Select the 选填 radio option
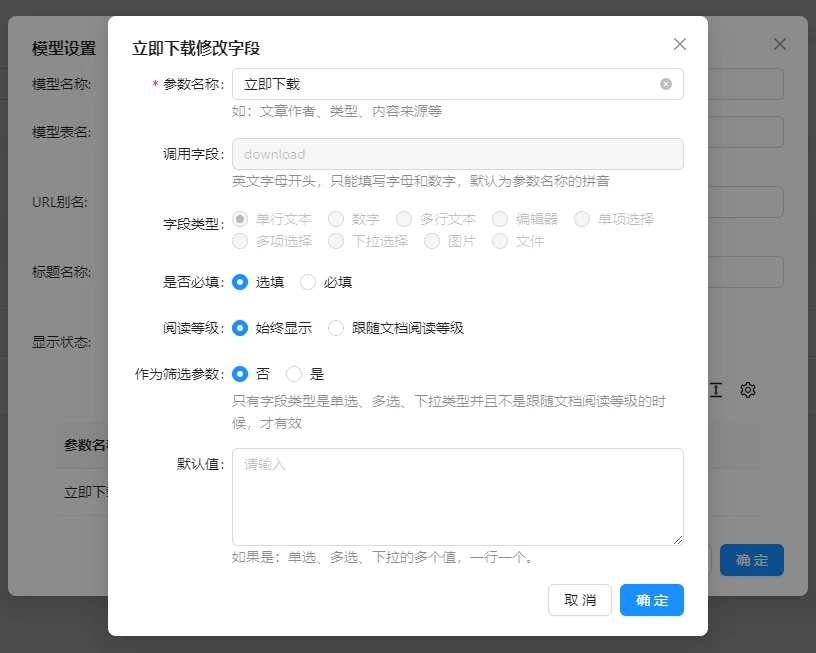This screenshot has width=816, height=653. point(240,282)
